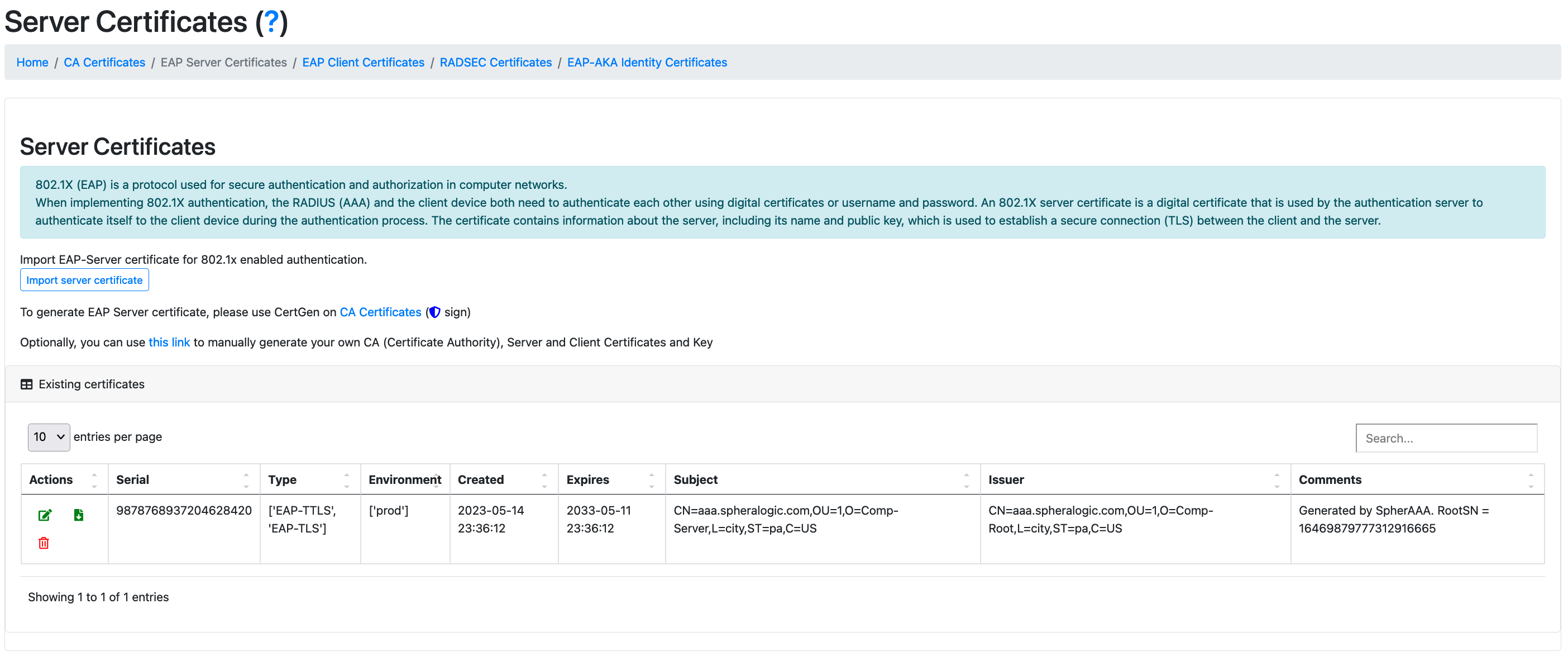Open RADSEC Certificates breadcrumb
This screenshot has width=1568, height=656.
pyautogui.click(x=495, y=63)
